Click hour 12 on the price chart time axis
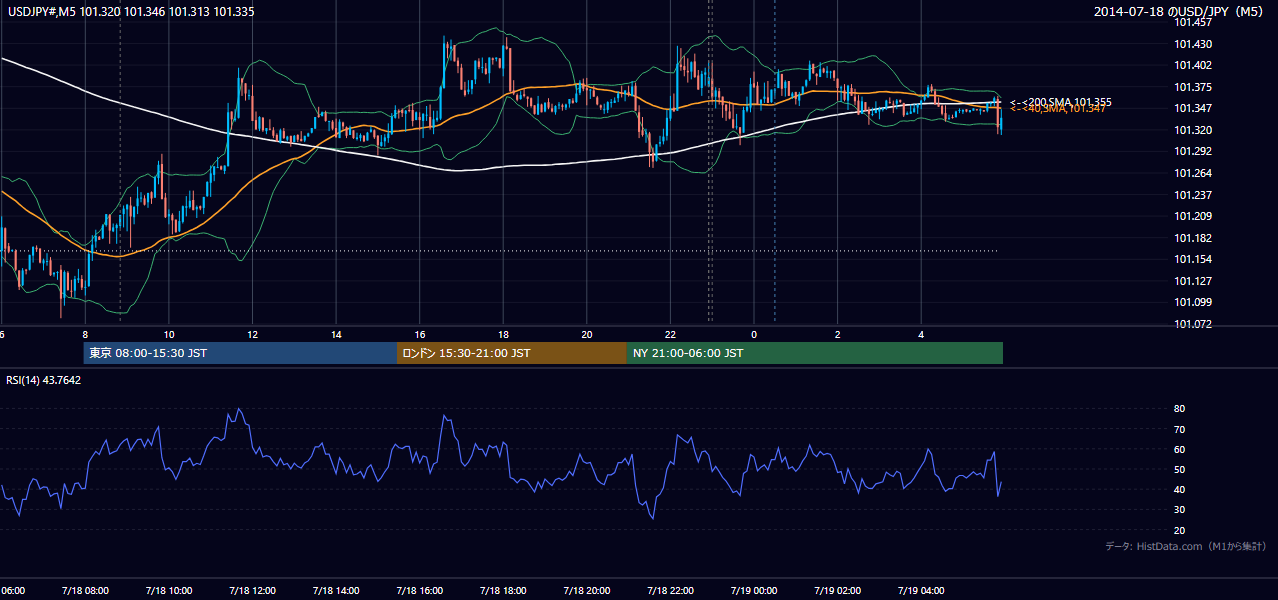1278x600 pixels. pyautogui.click(x=253, y=334)
